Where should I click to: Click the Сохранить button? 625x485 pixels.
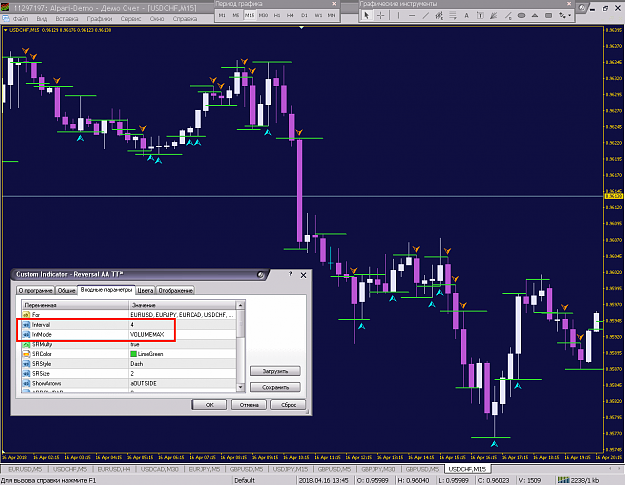[x=275, y=387]
